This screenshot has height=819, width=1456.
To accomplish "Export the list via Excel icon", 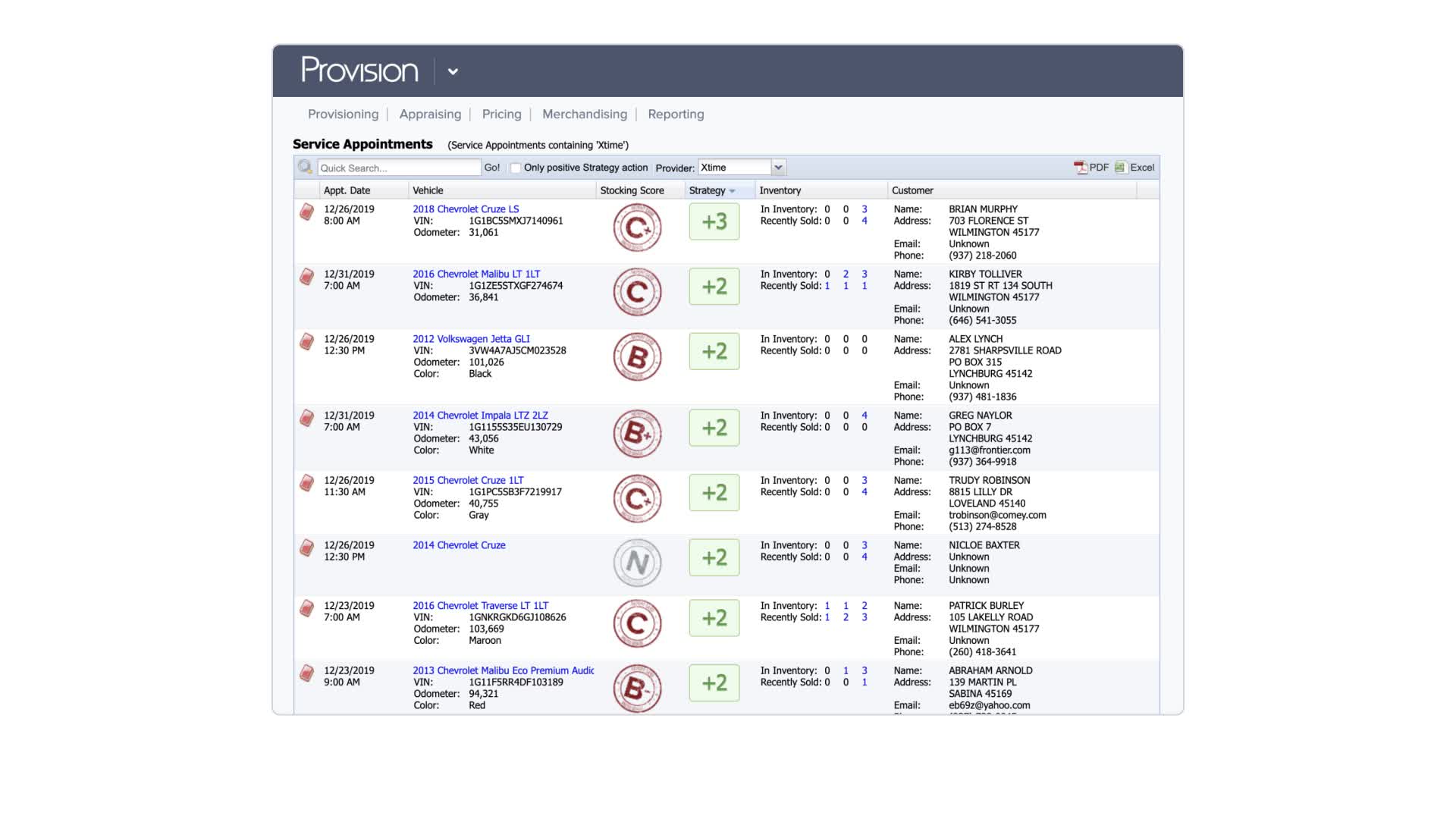I will coord(1120,168).
